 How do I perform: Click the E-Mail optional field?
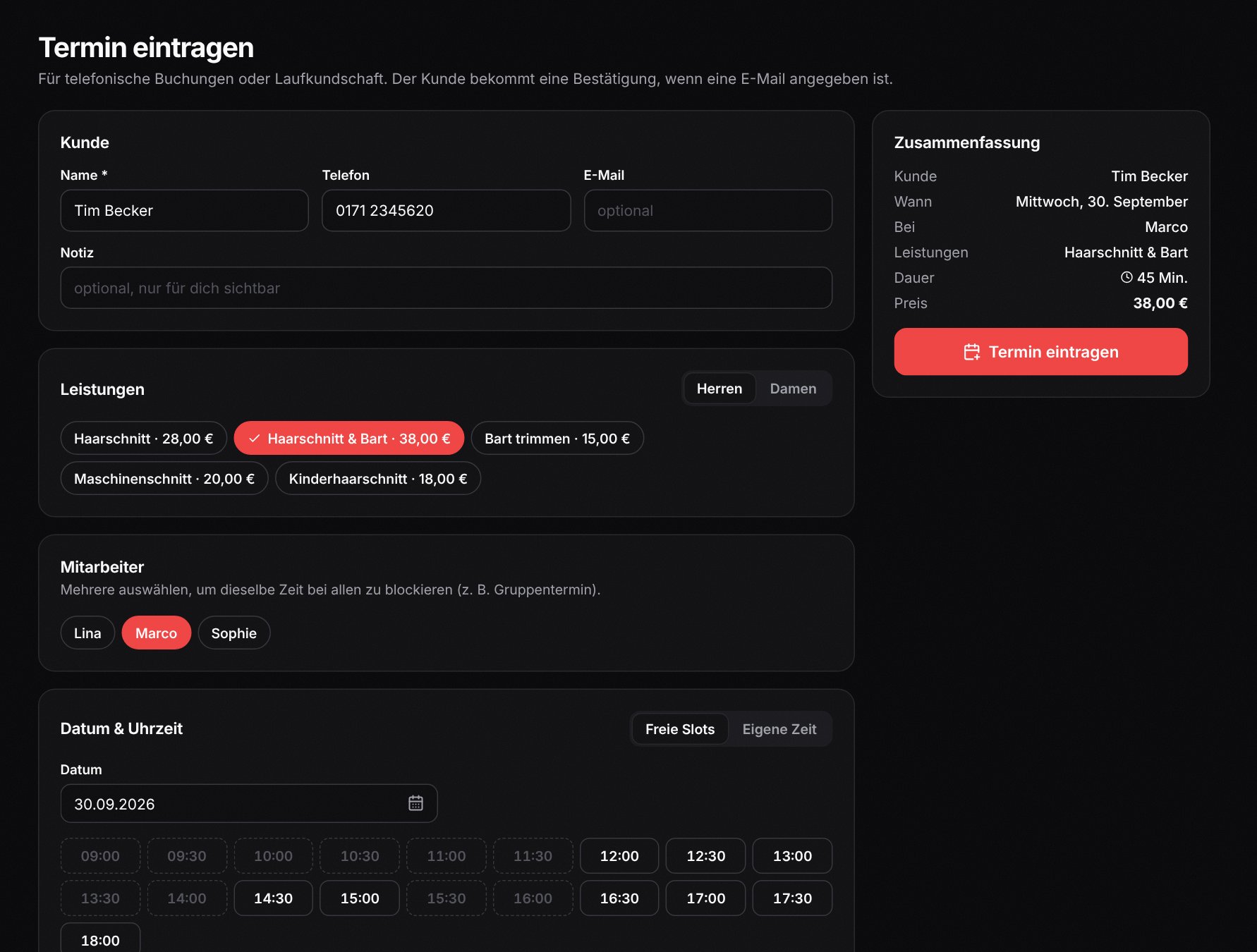(x=708, y=210)
